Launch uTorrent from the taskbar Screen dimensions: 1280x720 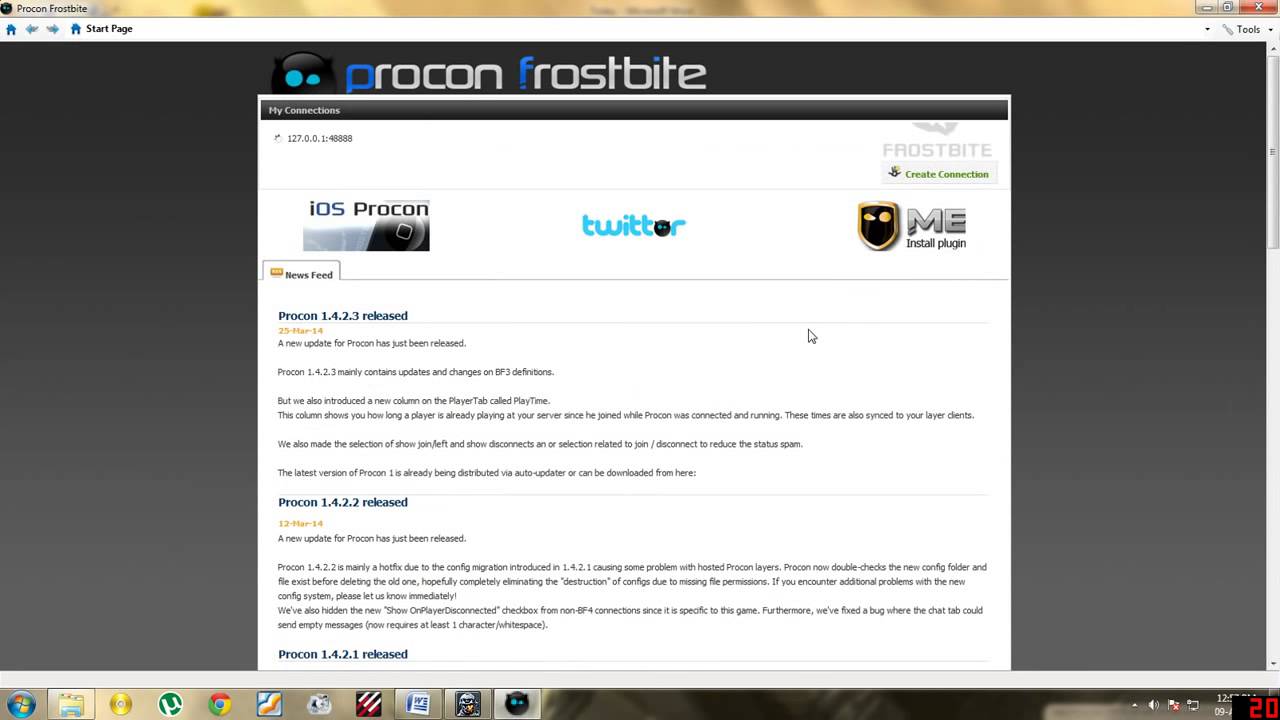(170, 705)
